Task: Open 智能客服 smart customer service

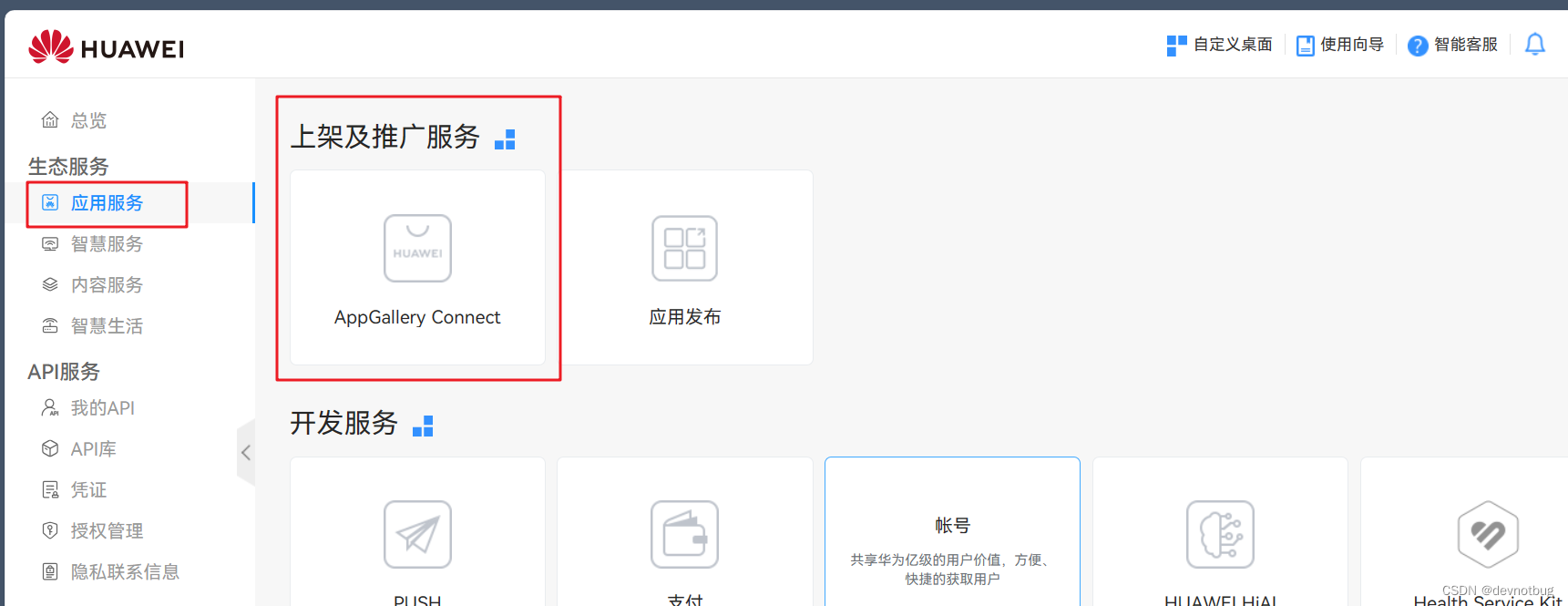Action: [x=1452, y=45]
